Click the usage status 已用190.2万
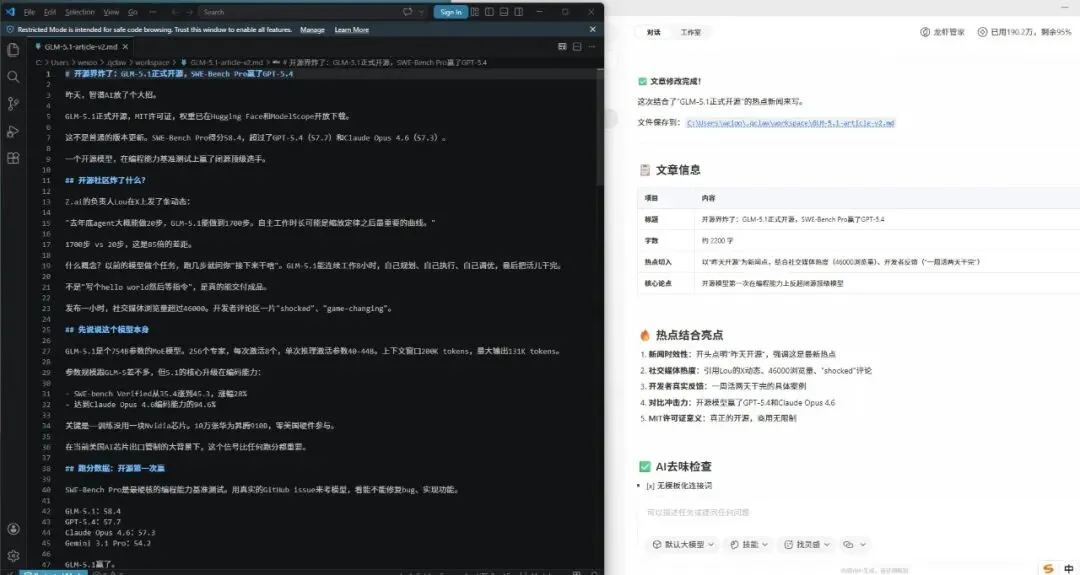 pyautogui.click(x=1024, y=32)
